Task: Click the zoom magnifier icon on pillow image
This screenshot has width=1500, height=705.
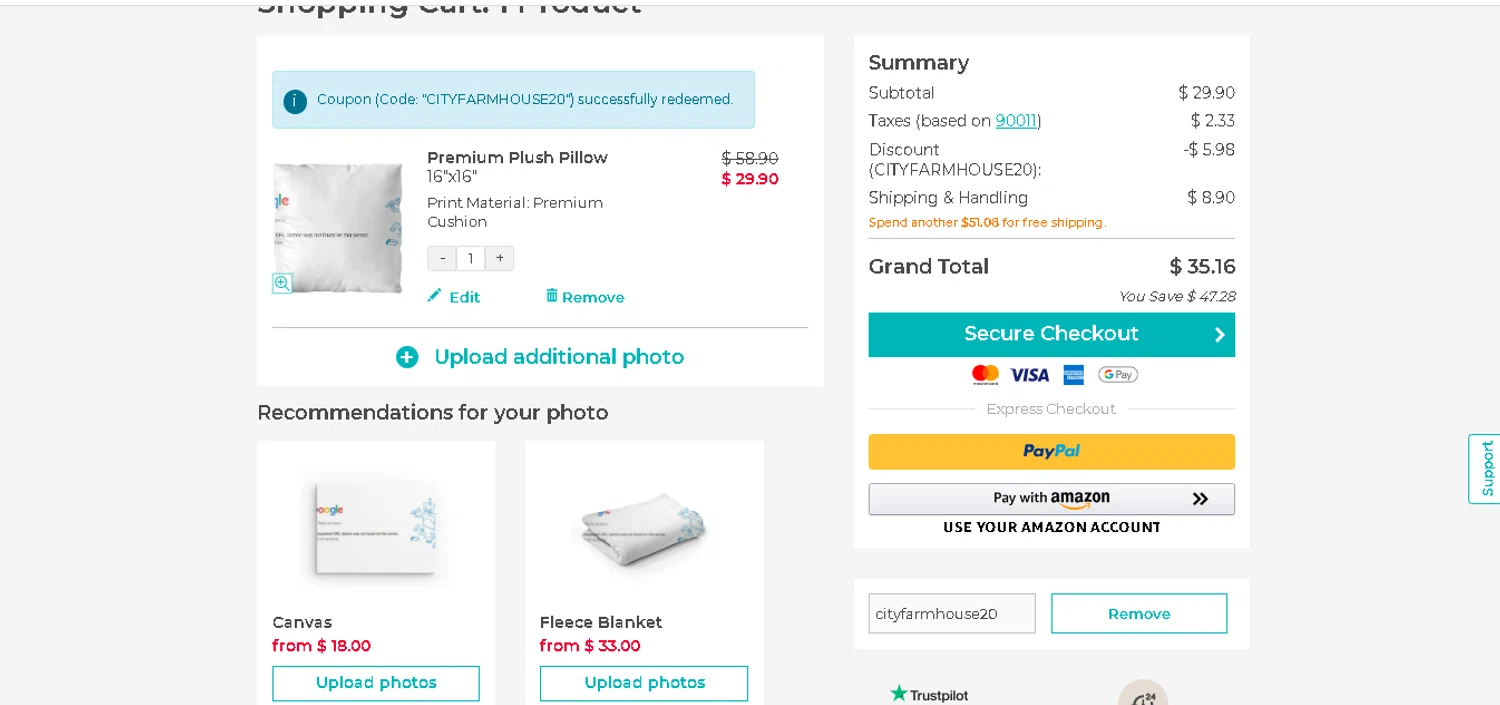Action: click(x=282, y=284)
